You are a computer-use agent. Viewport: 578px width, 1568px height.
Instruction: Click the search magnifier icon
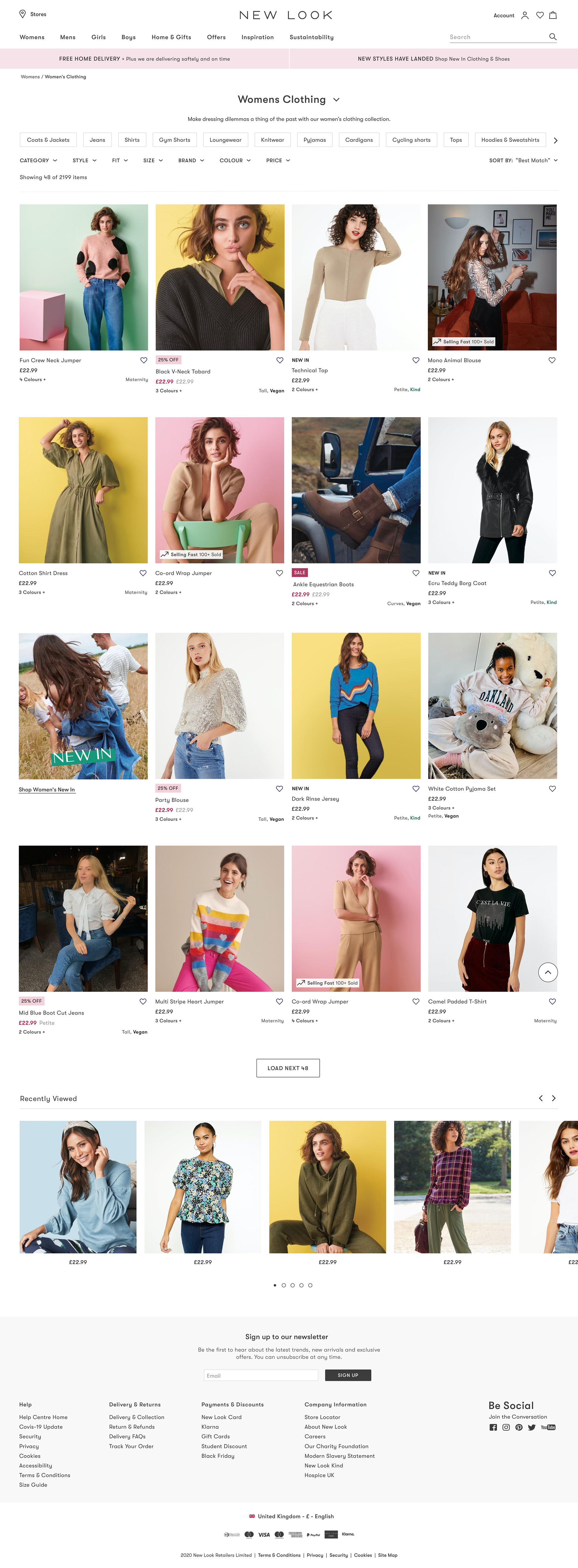coord(552,36)
